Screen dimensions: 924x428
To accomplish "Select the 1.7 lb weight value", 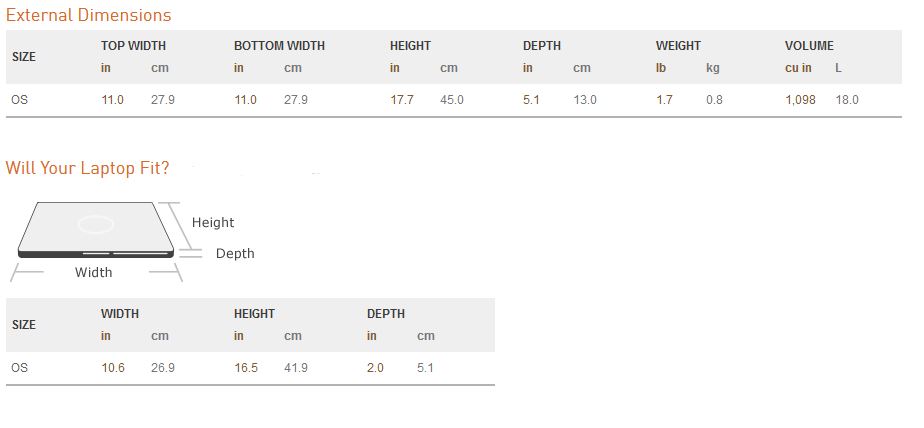I will point(664,100).
